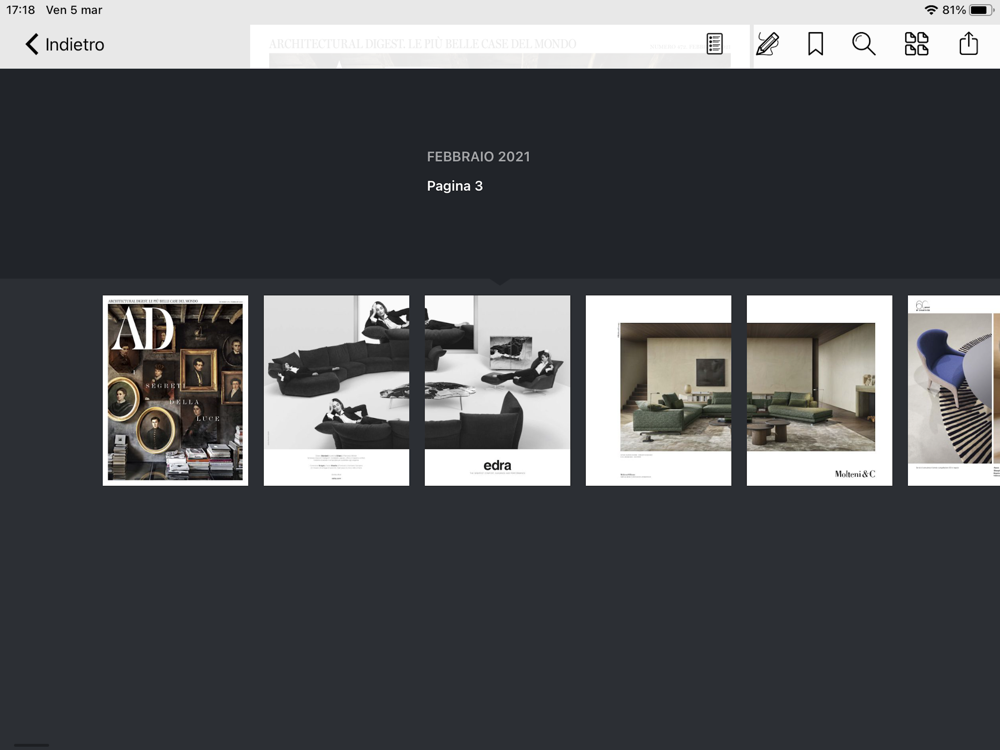Tap the Wi-Fi status icon
Screen dimensions: 1000x750
coord(930,10)
